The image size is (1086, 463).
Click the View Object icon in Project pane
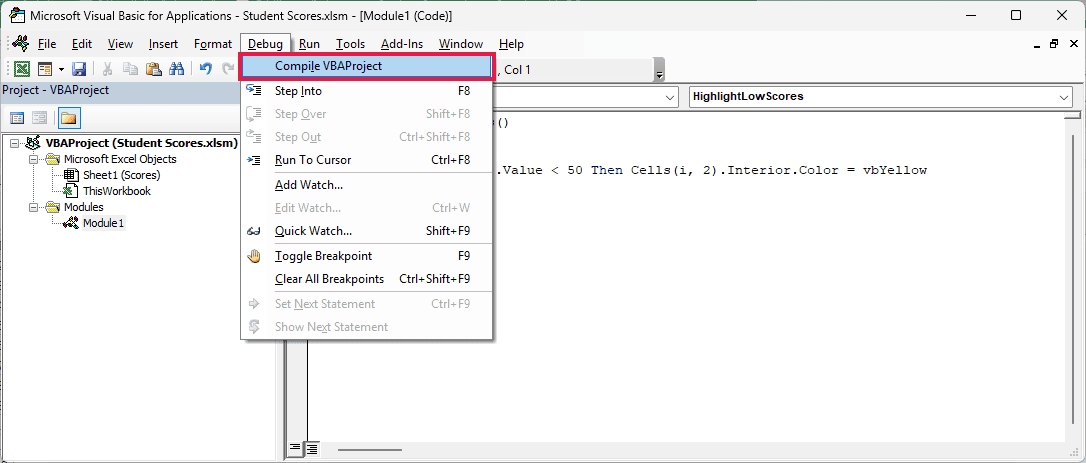point(40,118)
